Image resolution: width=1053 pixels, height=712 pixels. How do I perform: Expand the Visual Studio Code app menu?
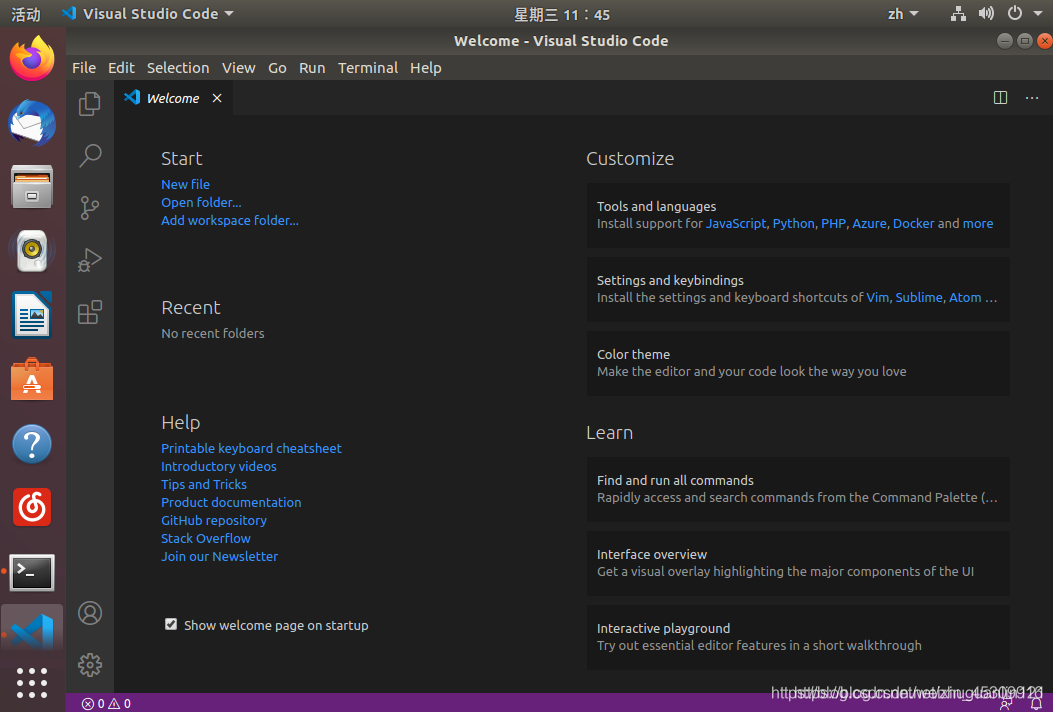click(x=148, y=13)
